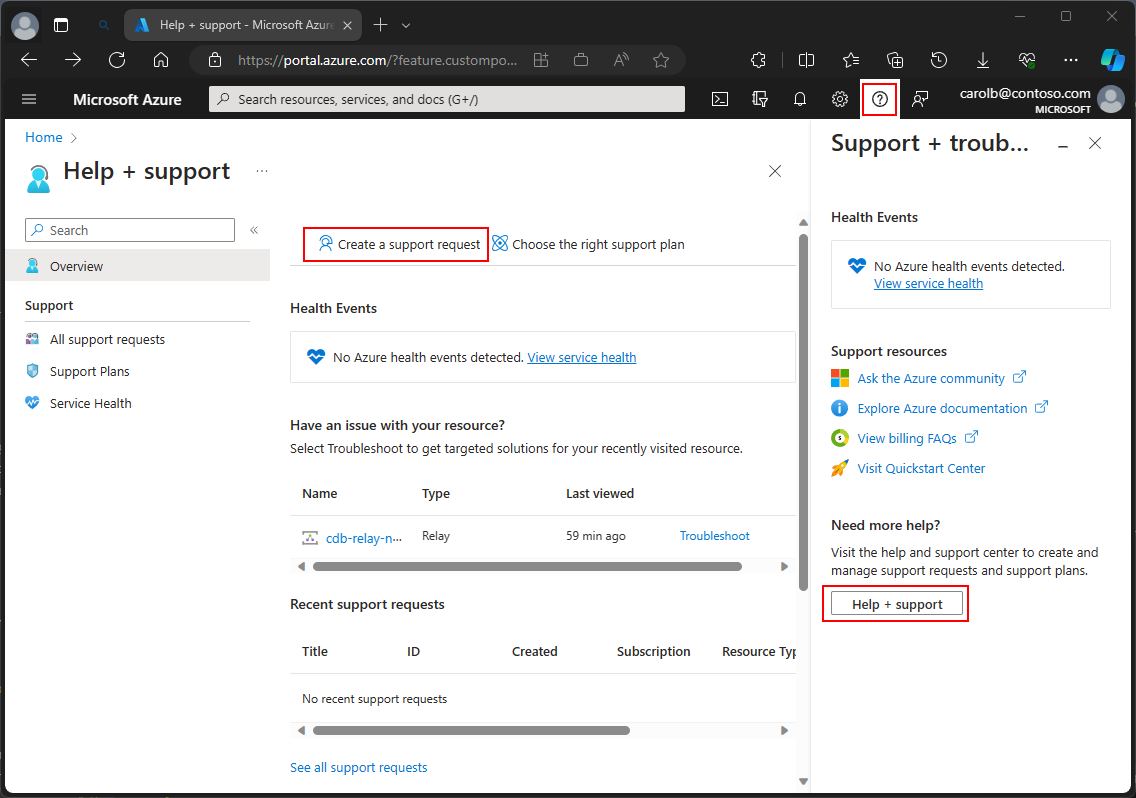Click the resource table horizontal scrollbar

point(527,567)
